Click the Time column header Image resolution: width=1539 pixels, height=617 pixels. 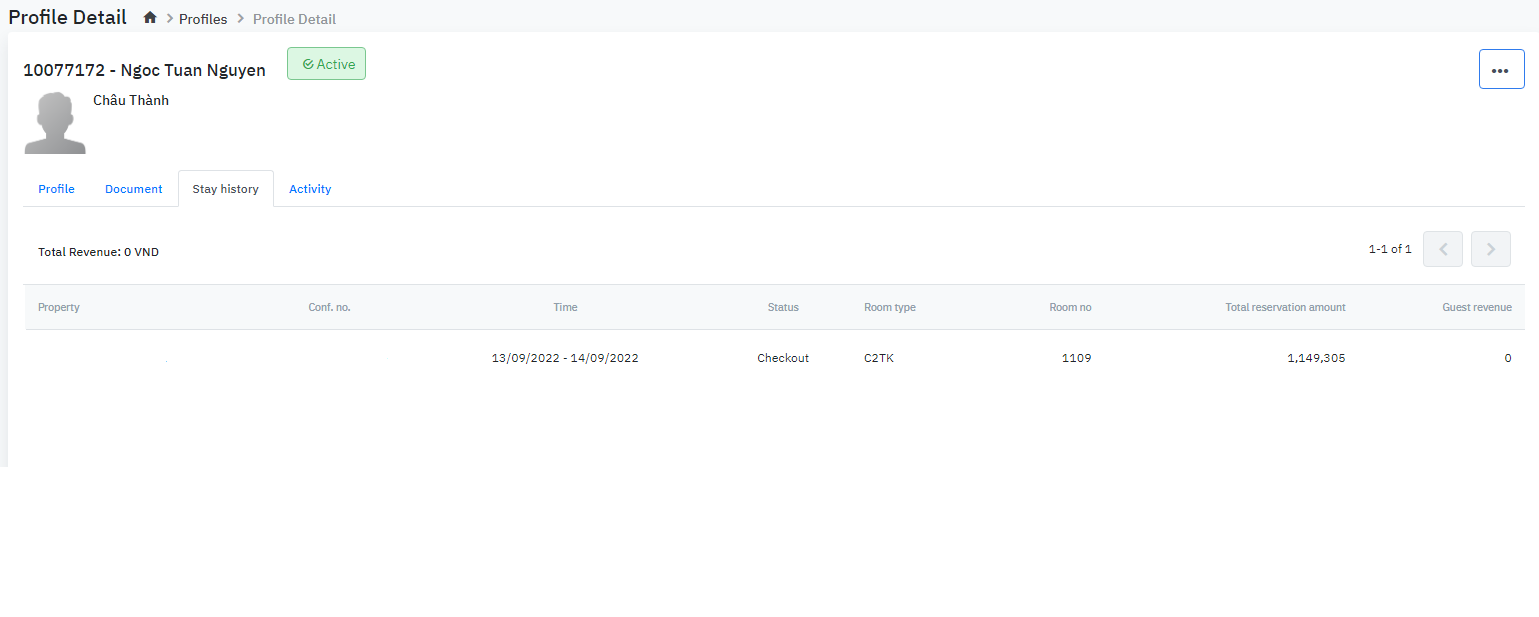coord(565,307)
